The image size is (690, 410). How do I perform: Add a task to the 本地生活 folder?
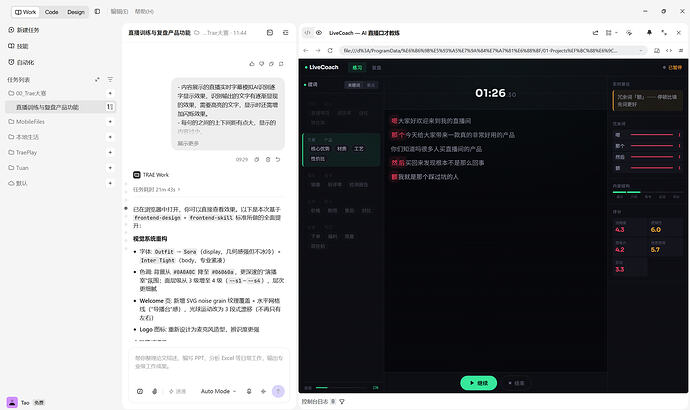pyautogui.click(x=110, y=137)
